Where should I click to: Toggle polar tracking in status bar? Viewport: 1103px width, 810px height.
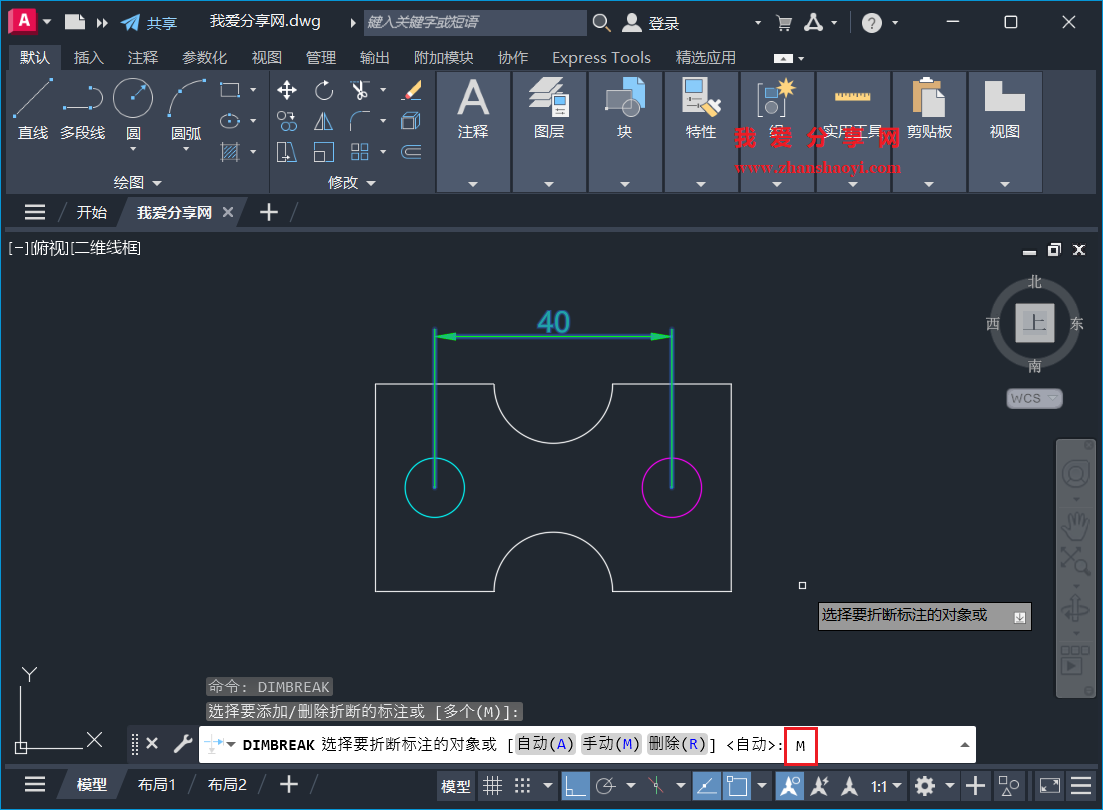606,786
